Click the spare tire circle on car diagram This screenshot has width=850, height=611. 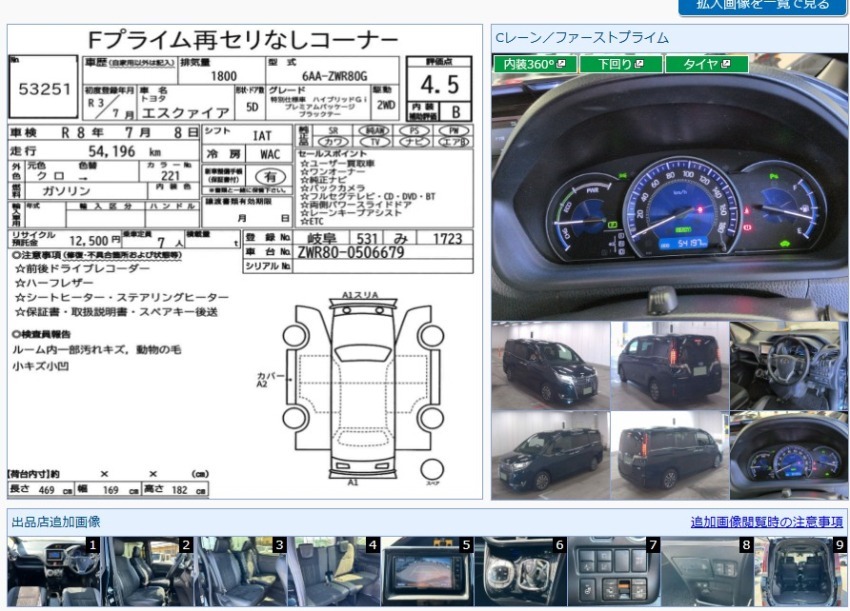click(432, 470)
